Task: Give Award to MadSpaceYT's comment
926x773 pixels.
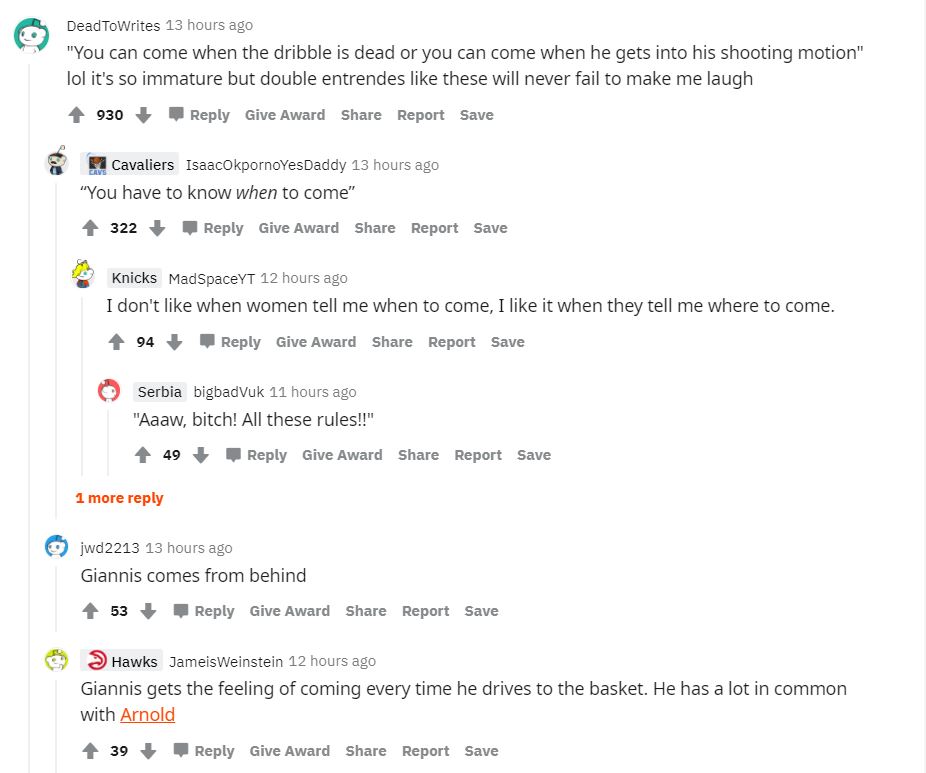Action: (316, 342)
